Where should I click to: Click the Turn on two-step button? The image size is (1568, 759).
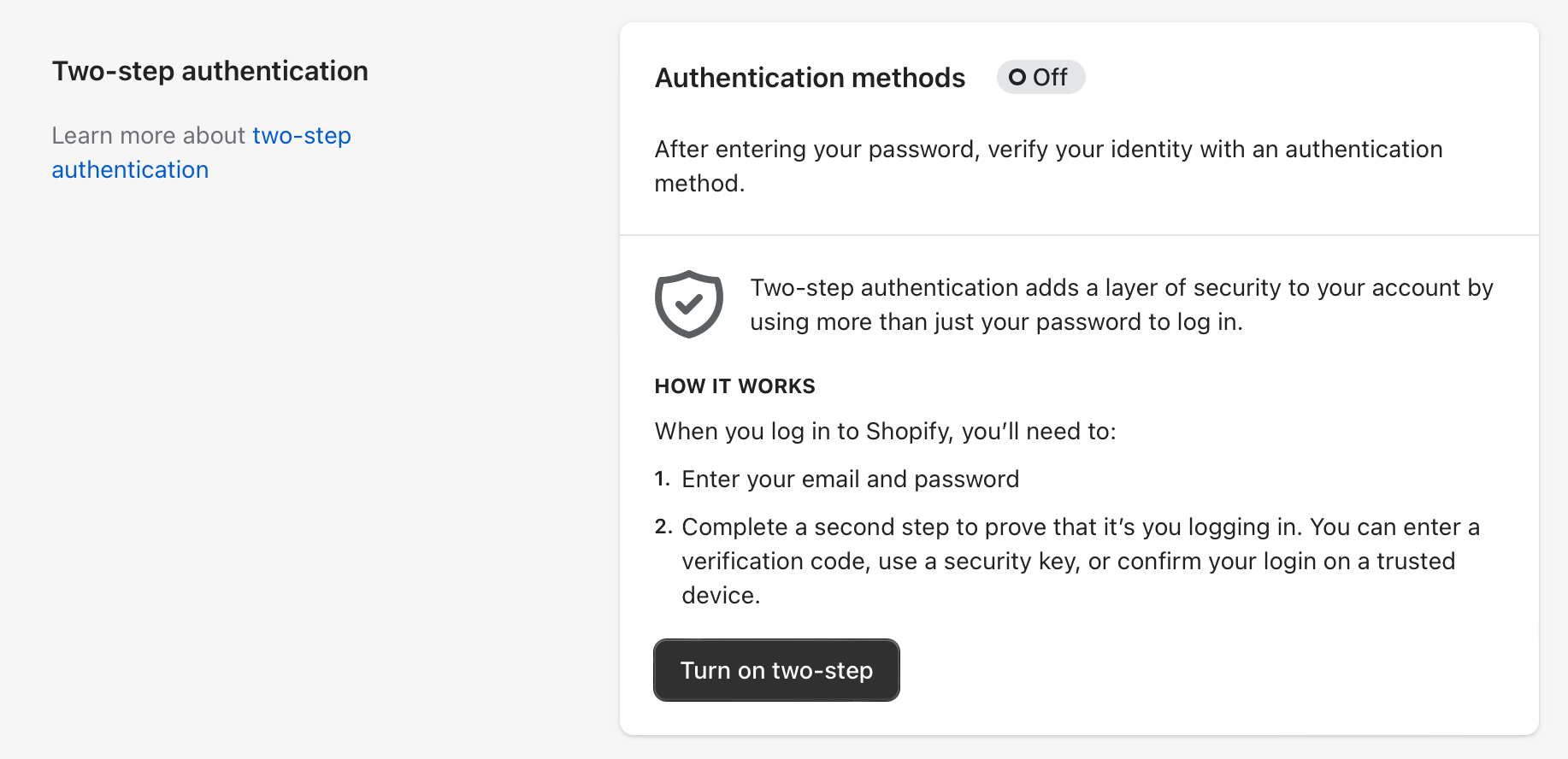[775, 670]
